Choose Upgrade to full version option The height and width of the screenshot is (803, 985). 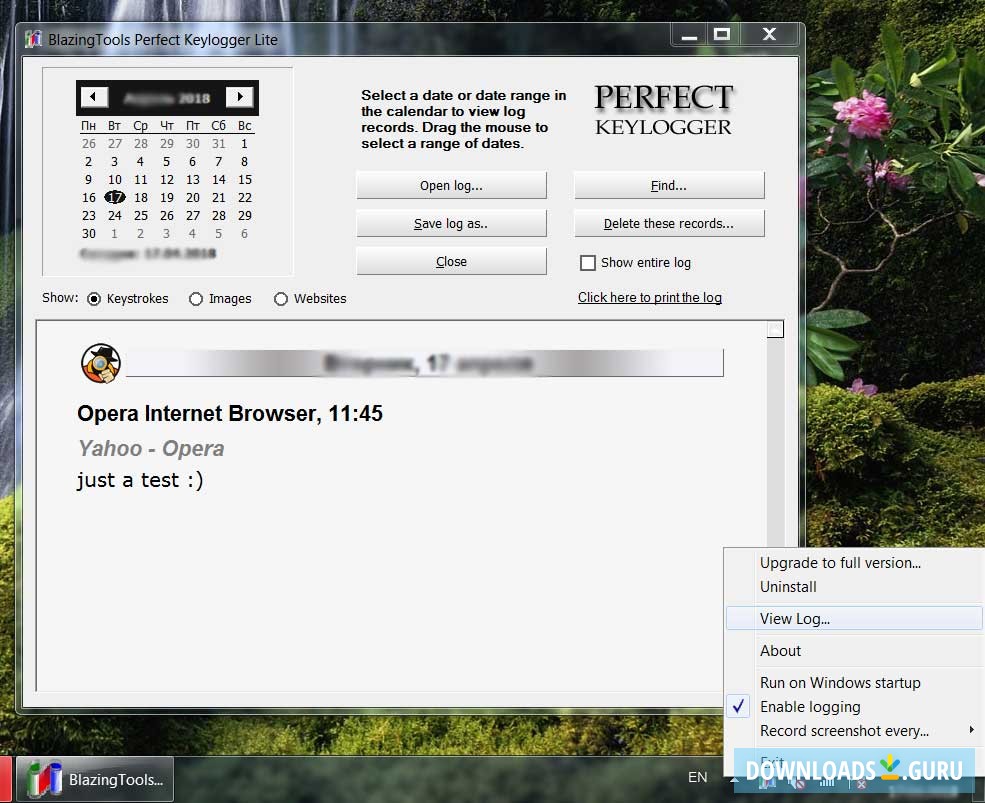839,563
